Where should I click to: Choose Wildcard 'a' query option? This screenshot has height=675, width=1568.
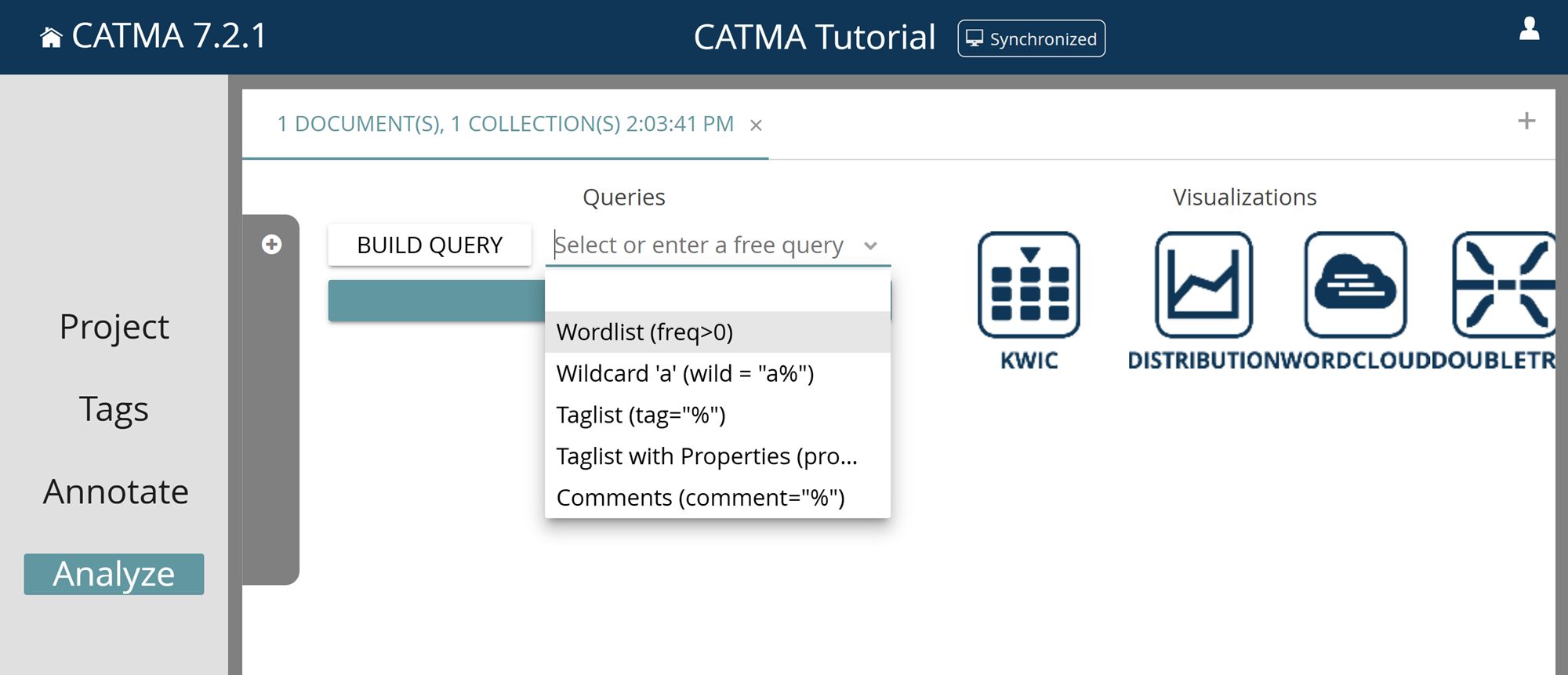717,374
